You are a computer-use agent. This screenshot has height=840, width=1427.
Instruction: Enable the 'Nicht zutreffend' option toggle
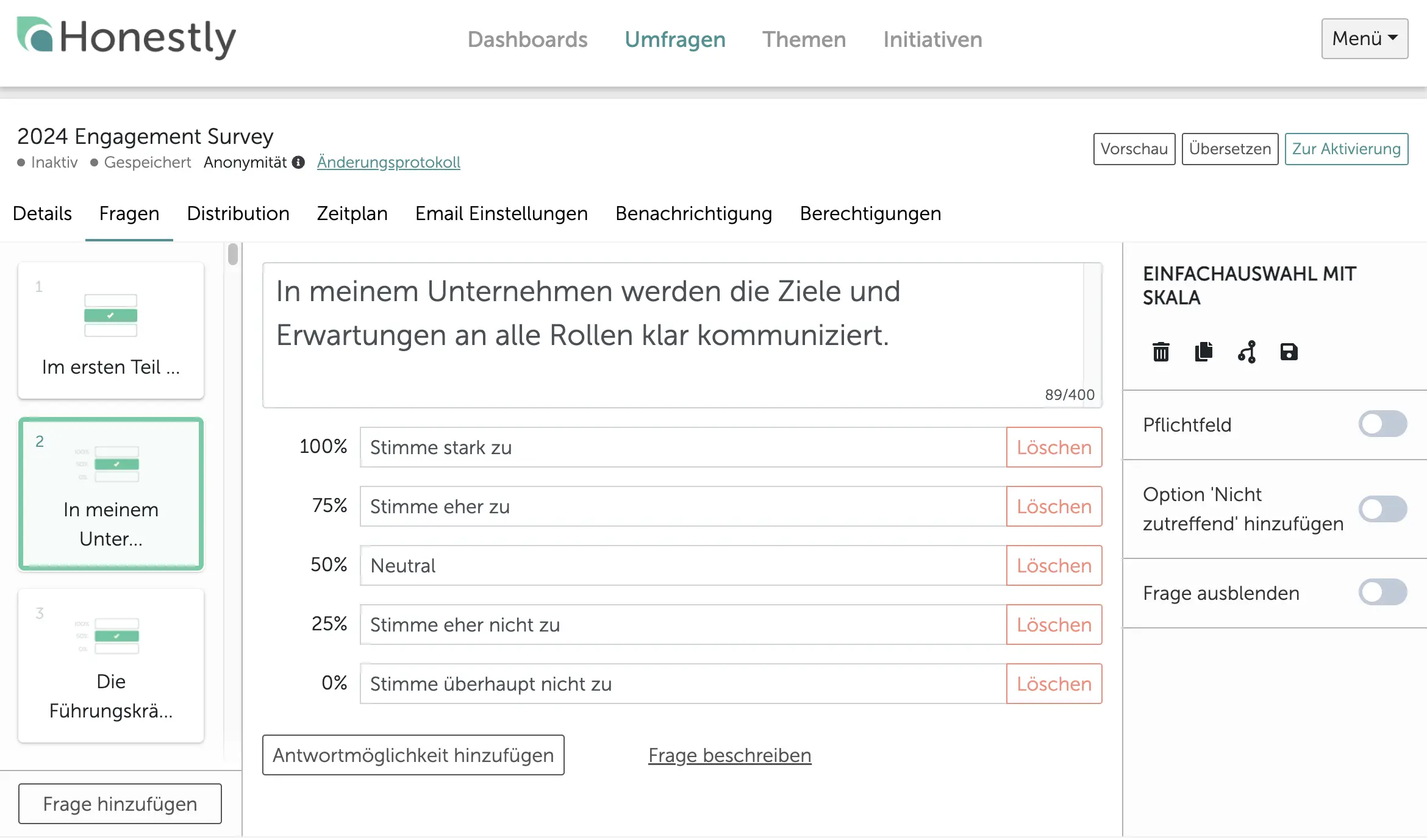1382,510
